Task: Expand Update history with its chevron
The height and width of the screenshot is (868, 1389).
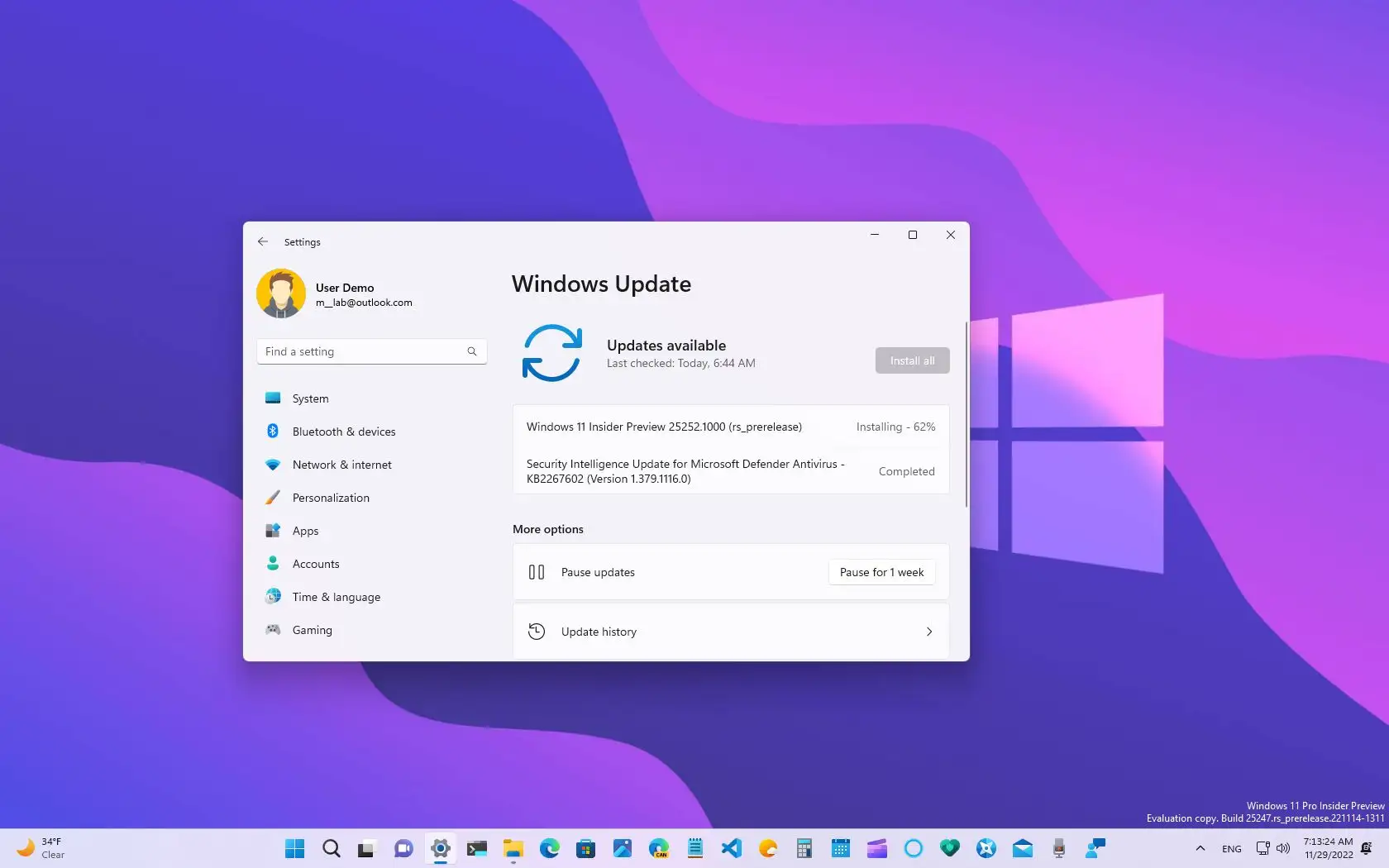Action: tap(929, 632)
